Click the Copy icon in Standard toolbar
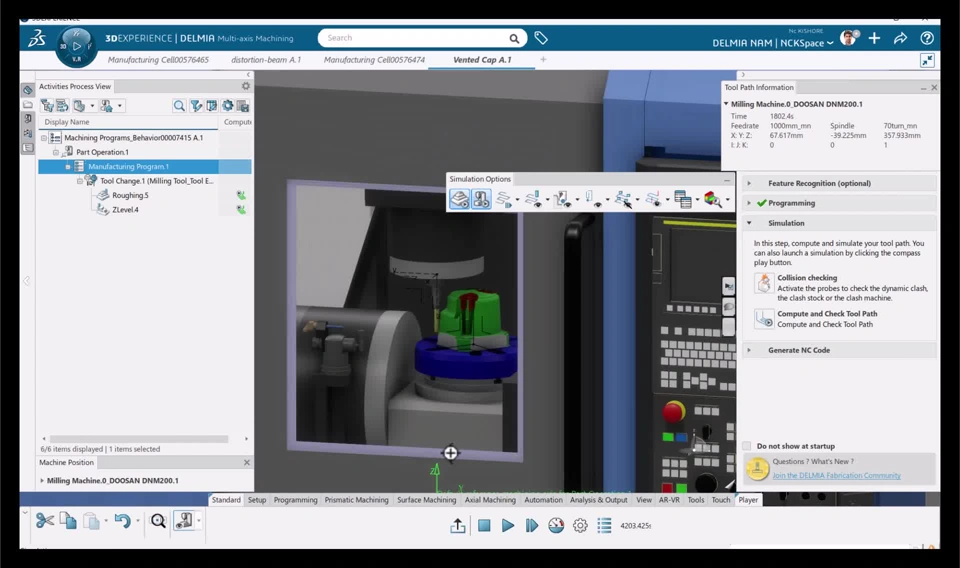The image size is (960, 568). pos(68,521)
